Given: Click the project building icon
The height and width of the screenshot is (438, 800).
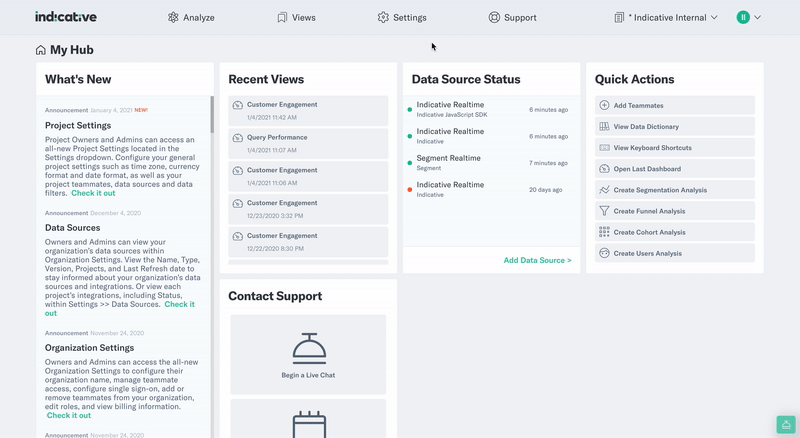Looking at the screenshot, I should pos(619,17).
